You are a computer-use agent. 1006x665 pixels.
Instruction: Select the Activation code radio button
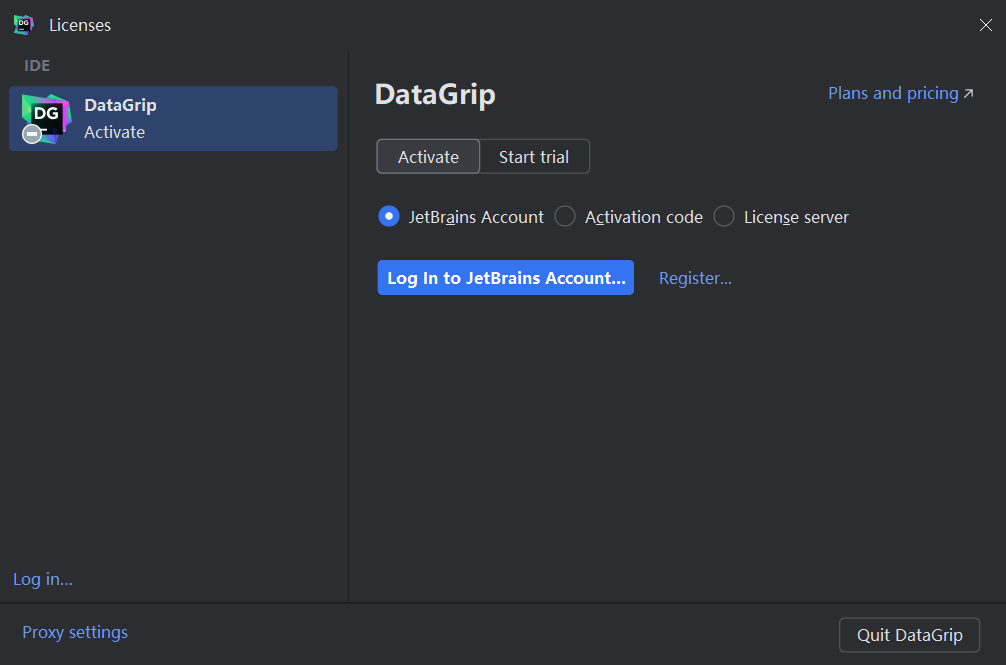pyautogui.click(x=565, y=217)
